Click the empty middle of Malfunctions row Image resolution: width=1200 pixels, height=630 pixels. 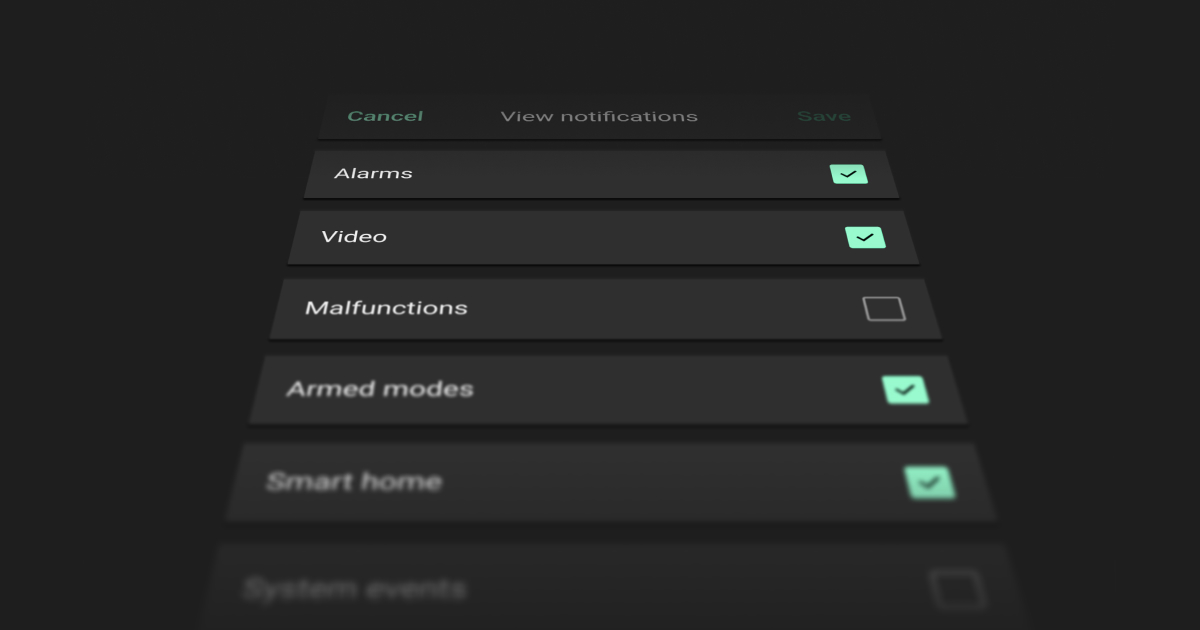click(x=650, y=309)
